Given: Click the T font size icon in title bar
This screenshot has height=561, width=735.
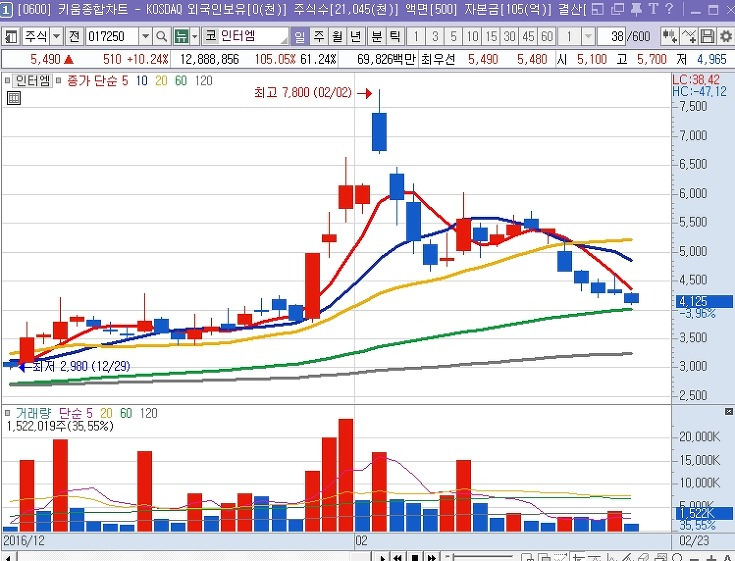Looking at the screenshot, I should click(654, 9).
